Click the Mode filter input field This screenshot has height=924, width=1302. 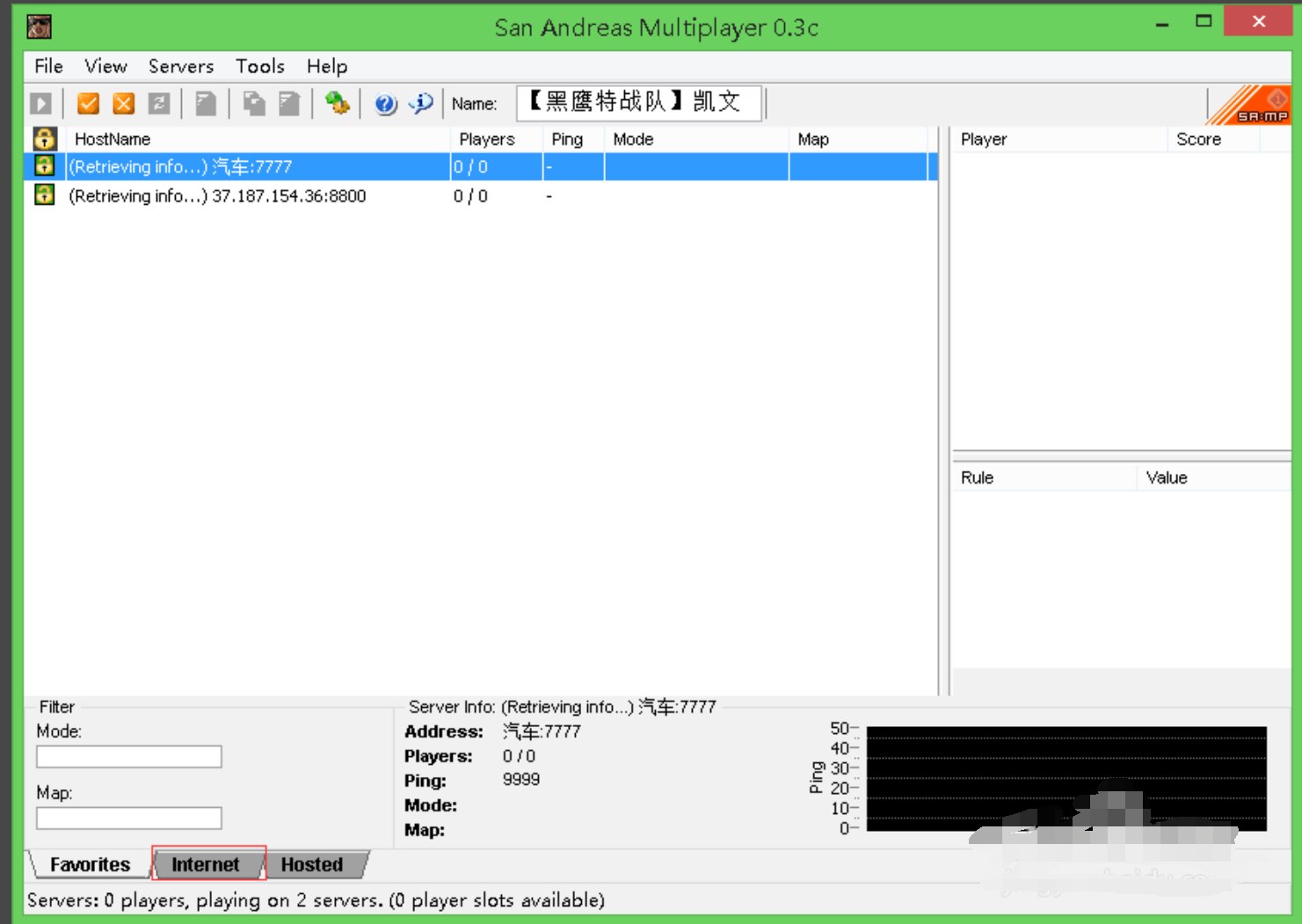tap(129, 757)
